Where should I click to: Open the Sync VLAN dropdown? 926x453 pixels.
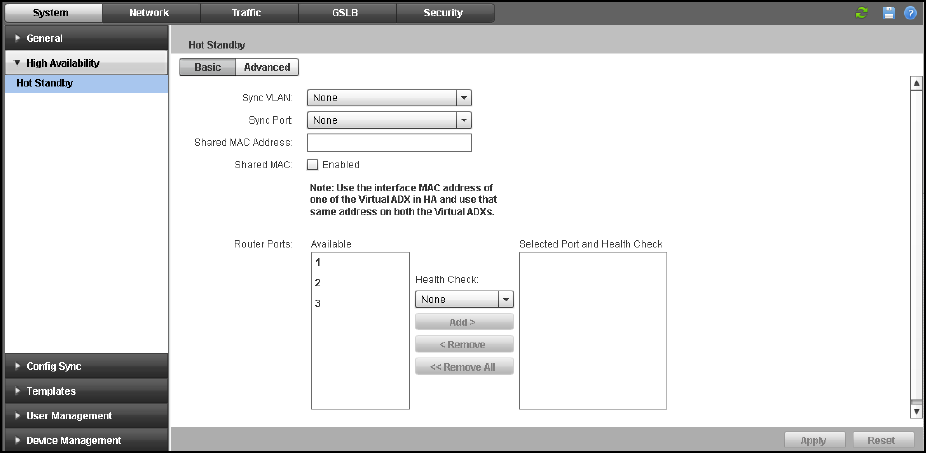389,97
